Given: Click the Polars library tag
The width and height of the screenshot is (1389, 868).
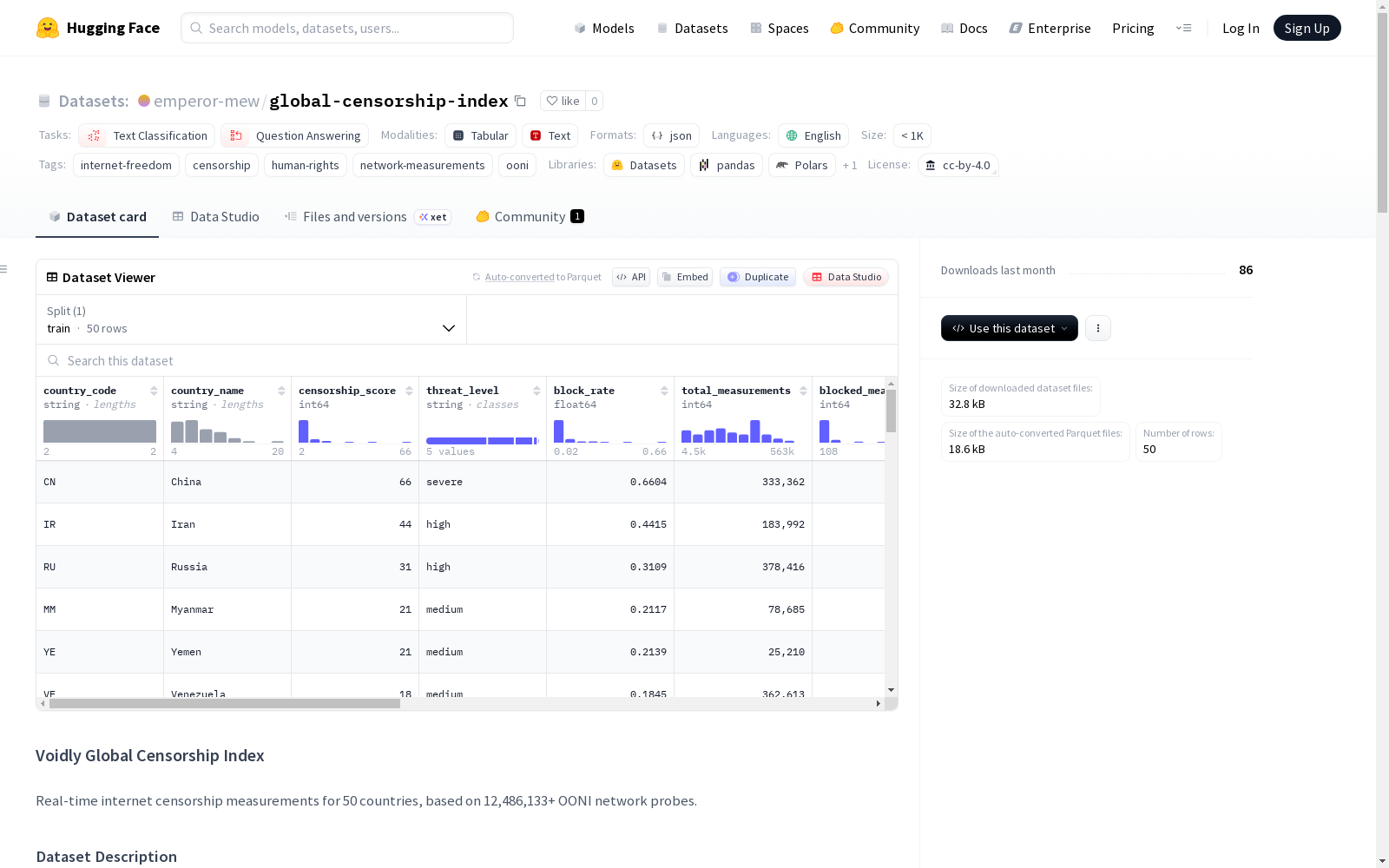Looking at the screenshot, I should [x=802, y=165].
